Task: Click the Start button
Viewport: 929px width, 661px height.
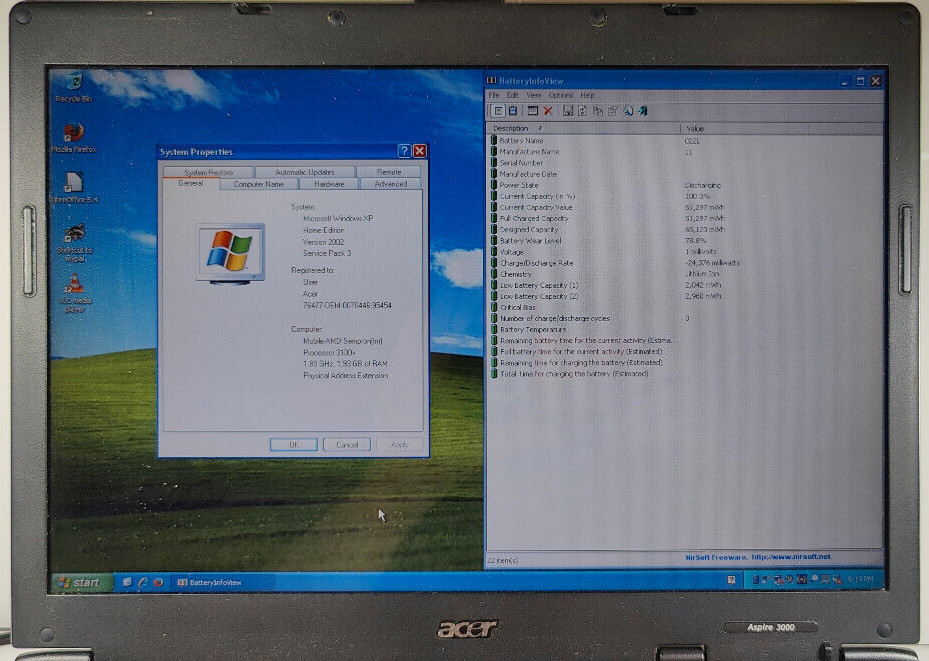Action: [81, 582]
